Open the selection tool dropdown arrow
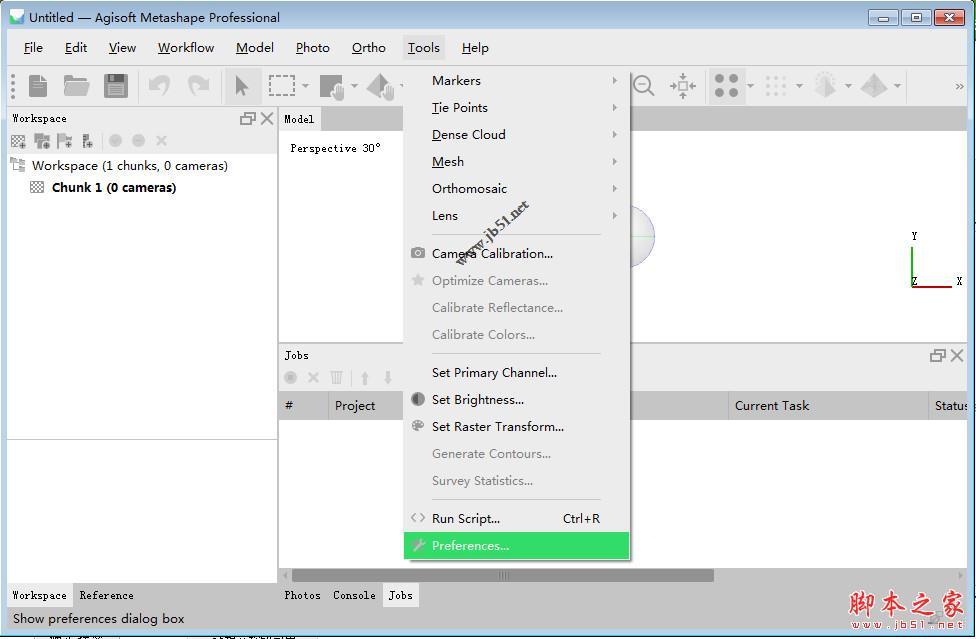The height and width of the screenshot is (639, 976). pyautogui.click(x=305, y=86)
